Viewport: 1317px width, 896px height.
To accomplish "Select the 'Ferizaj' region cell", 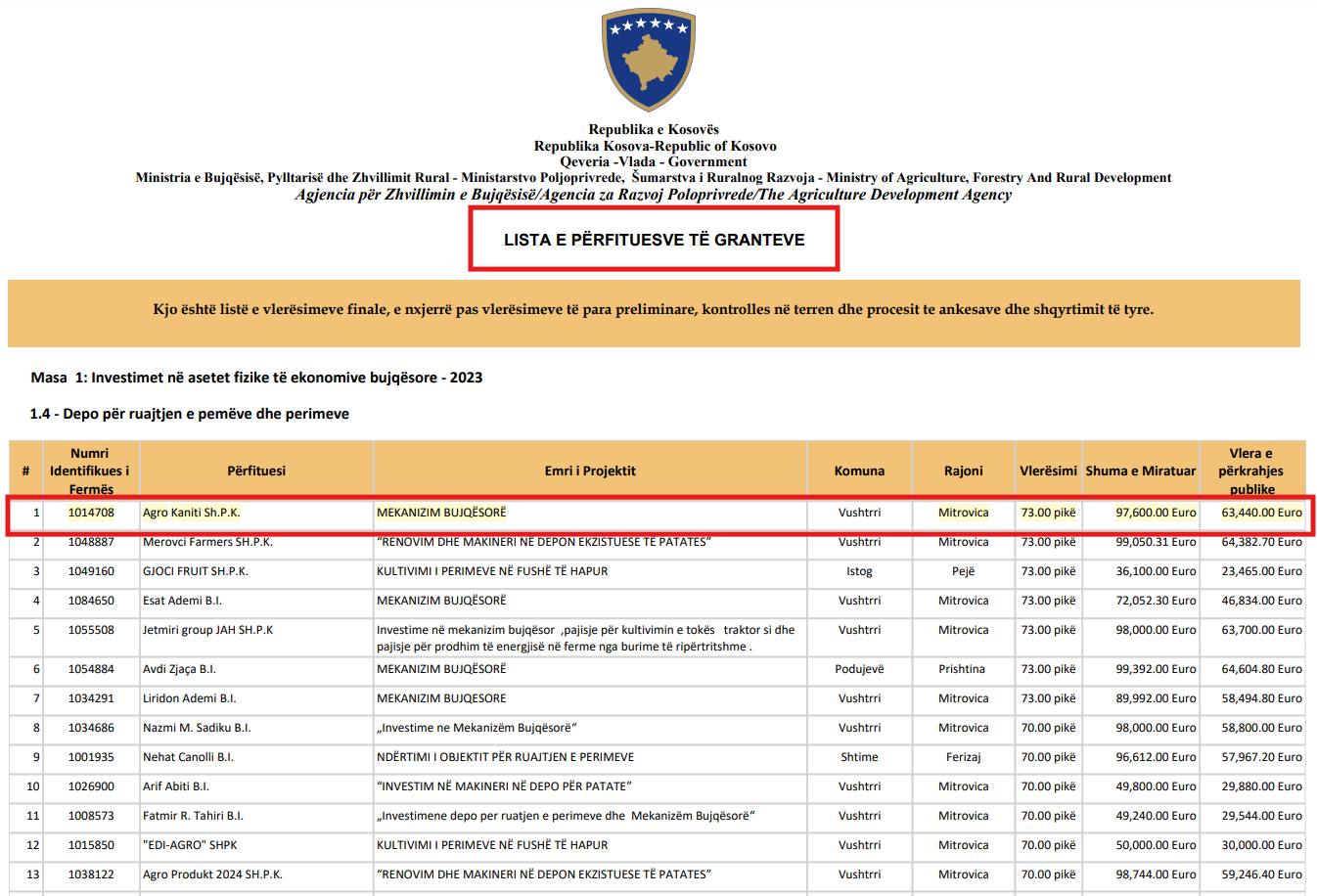I will coord(963,757).
